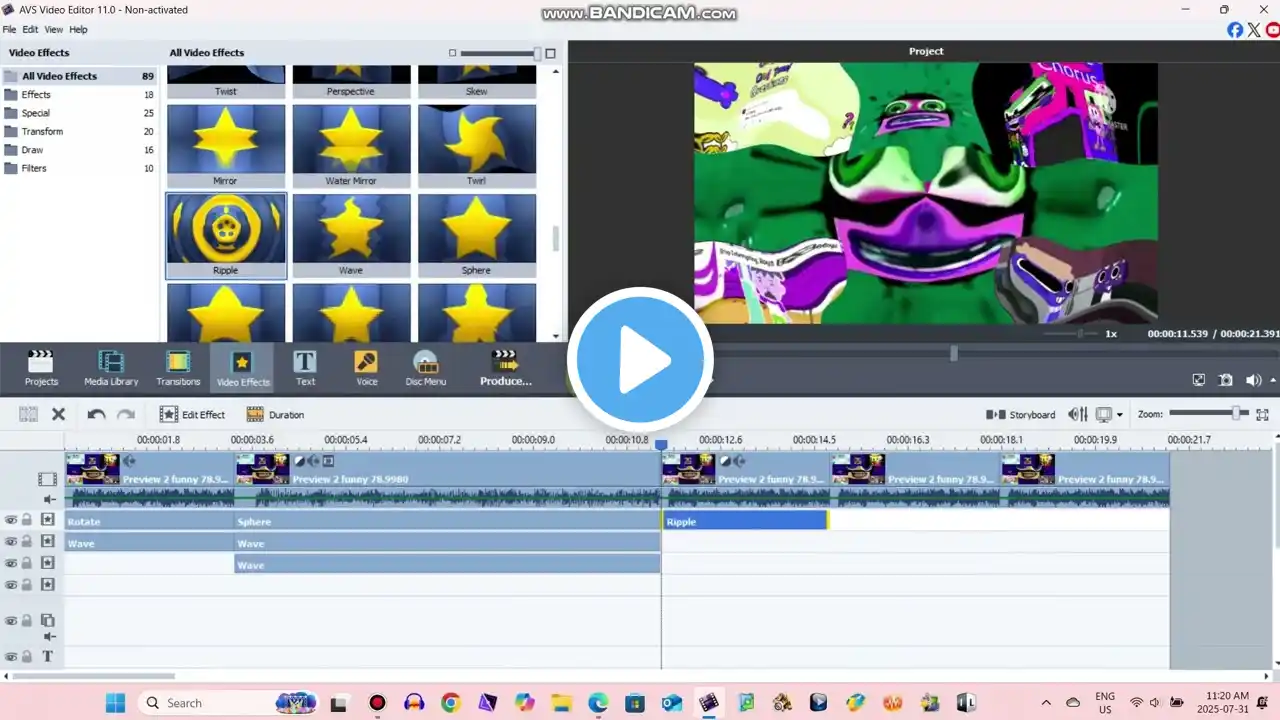Select the All Video Effects category

(79, 76)
